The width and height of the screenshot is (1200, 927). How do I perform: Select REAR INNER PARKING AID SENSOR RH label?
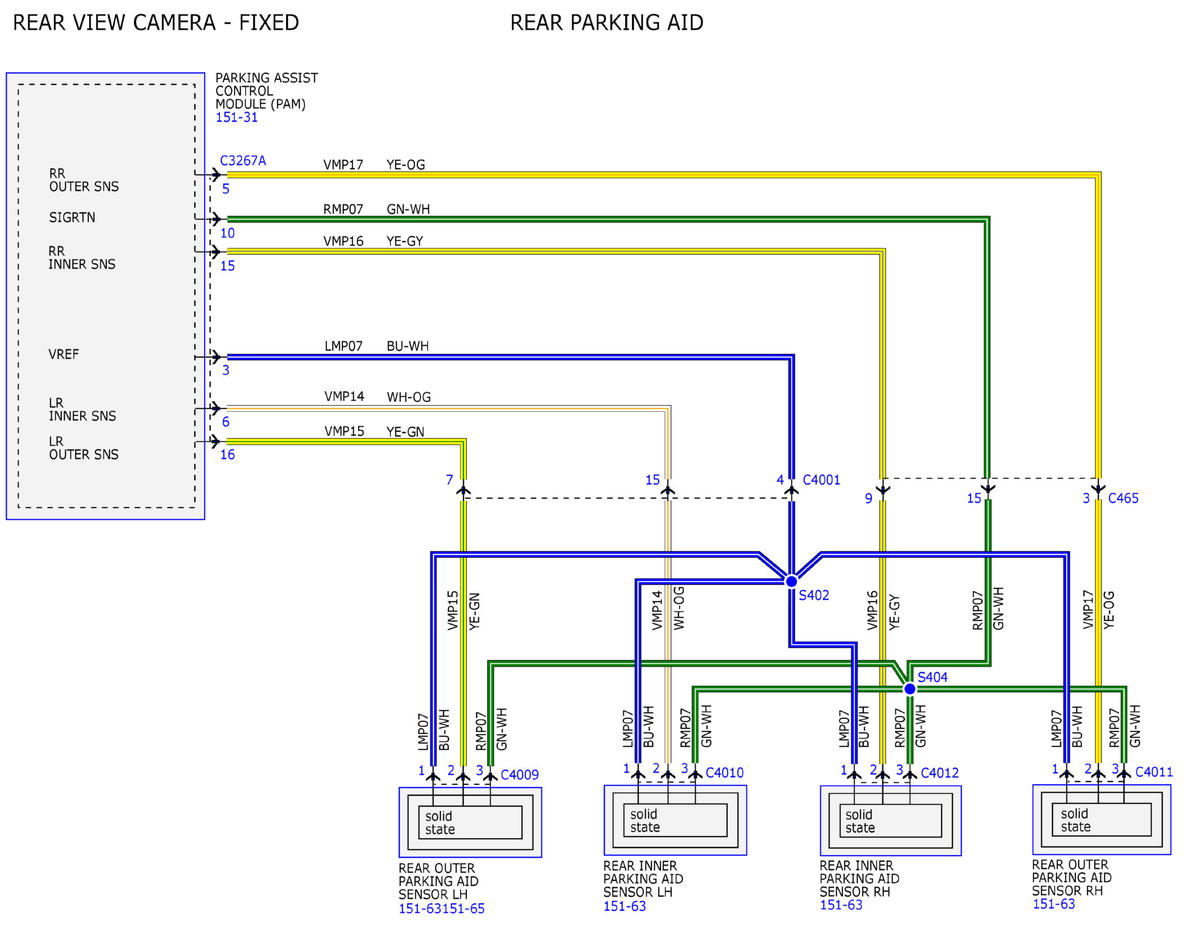click(860, 878)
